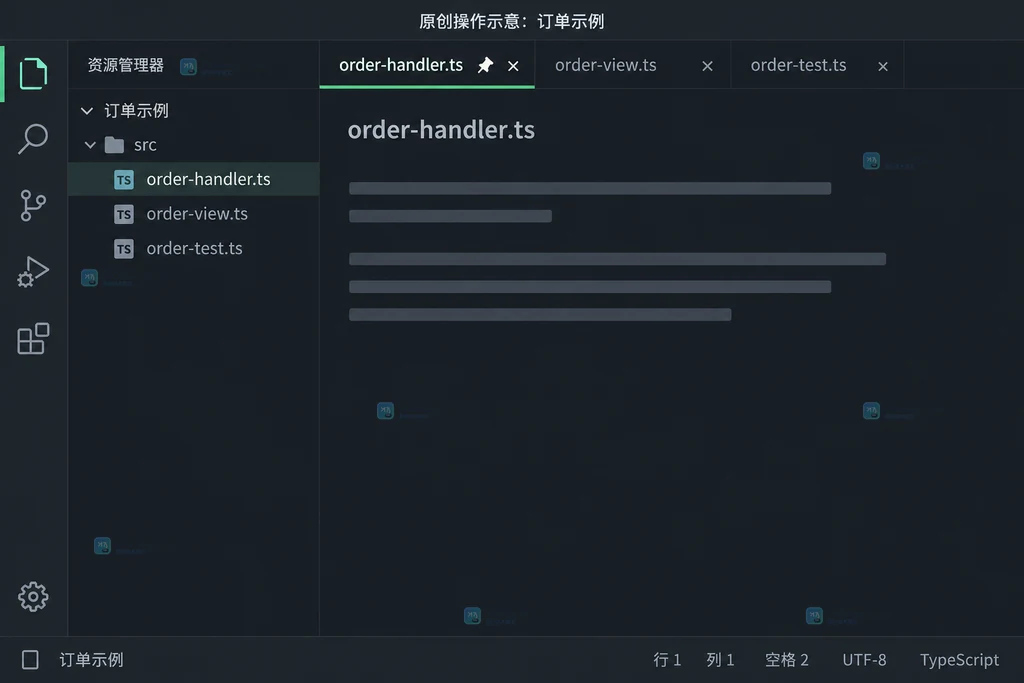1024x683 pixels.
Task: Change encoding via UTF-8 status item
Action: pyautogui.click(x=864, y=659)
